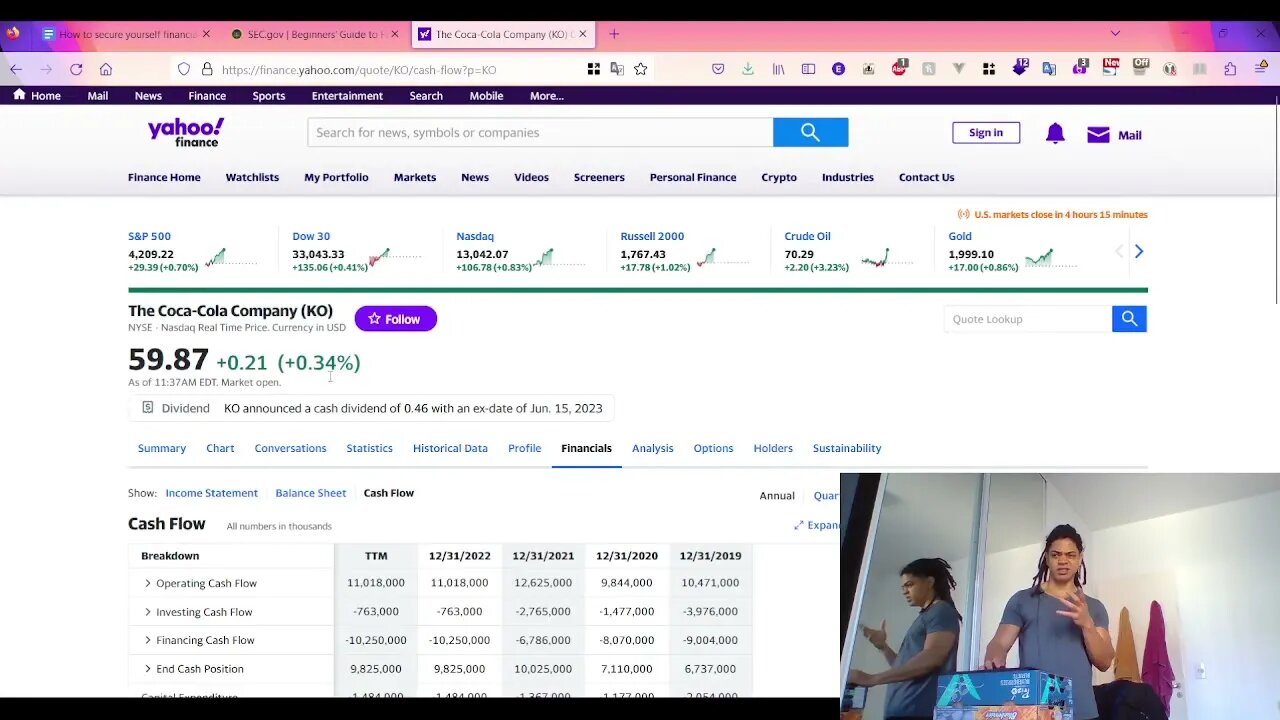
Task: Click the star in the Follow button
Action: click(374, 319)
